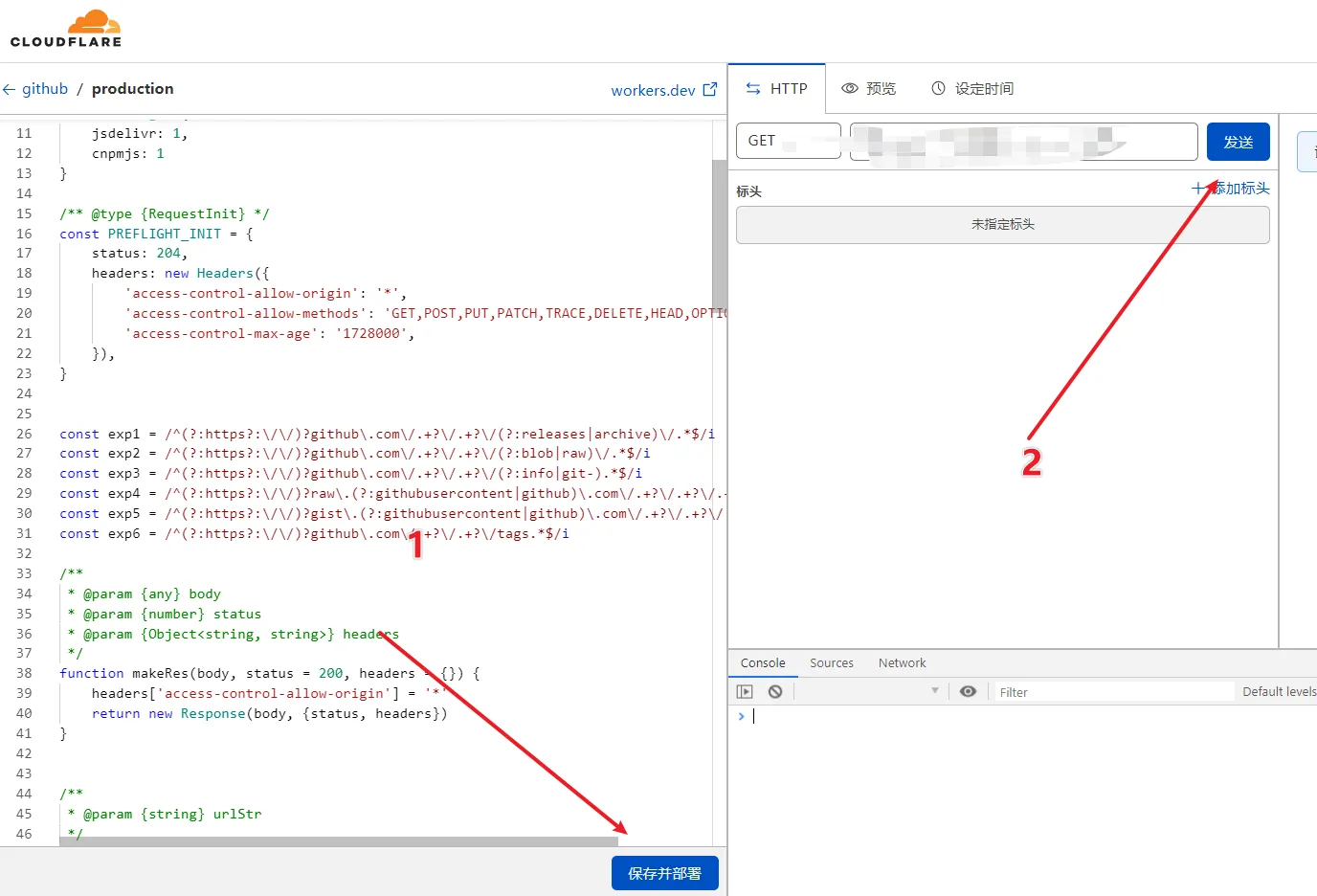Click the HTTP tab swap-arrows icon

click(x=753, y=88)
